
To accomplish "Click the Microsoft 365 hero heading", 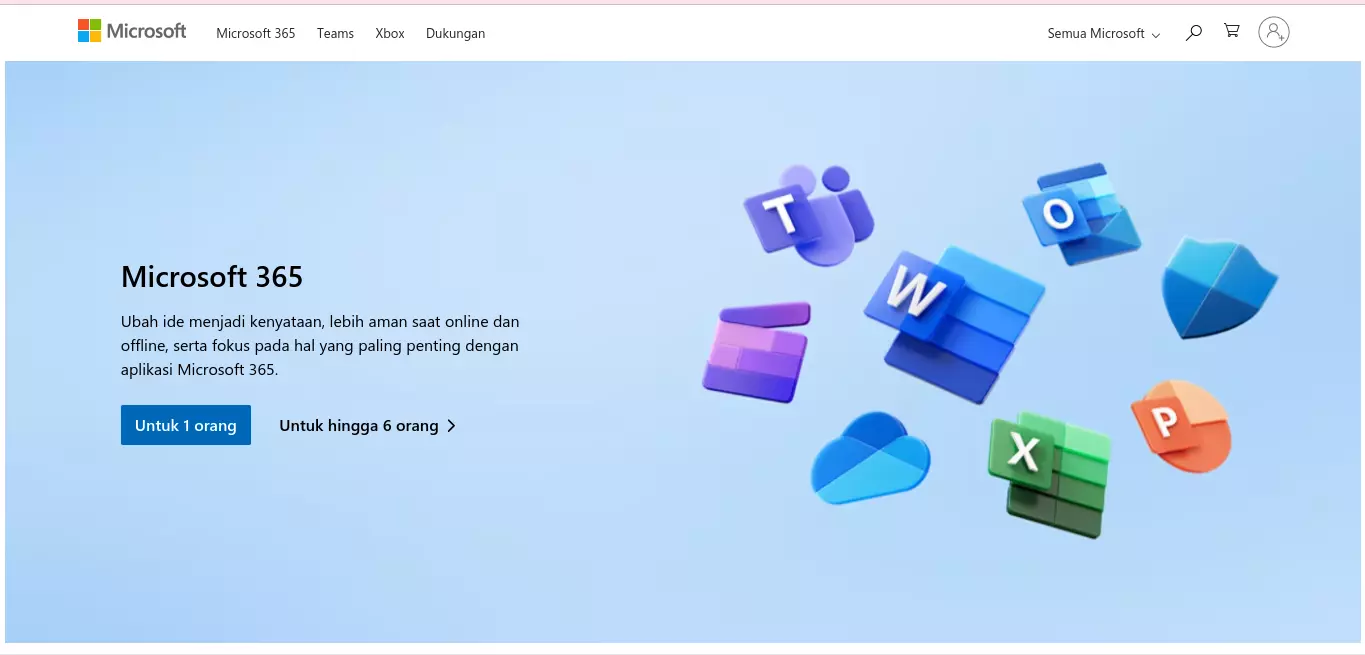I will (212, 276).
